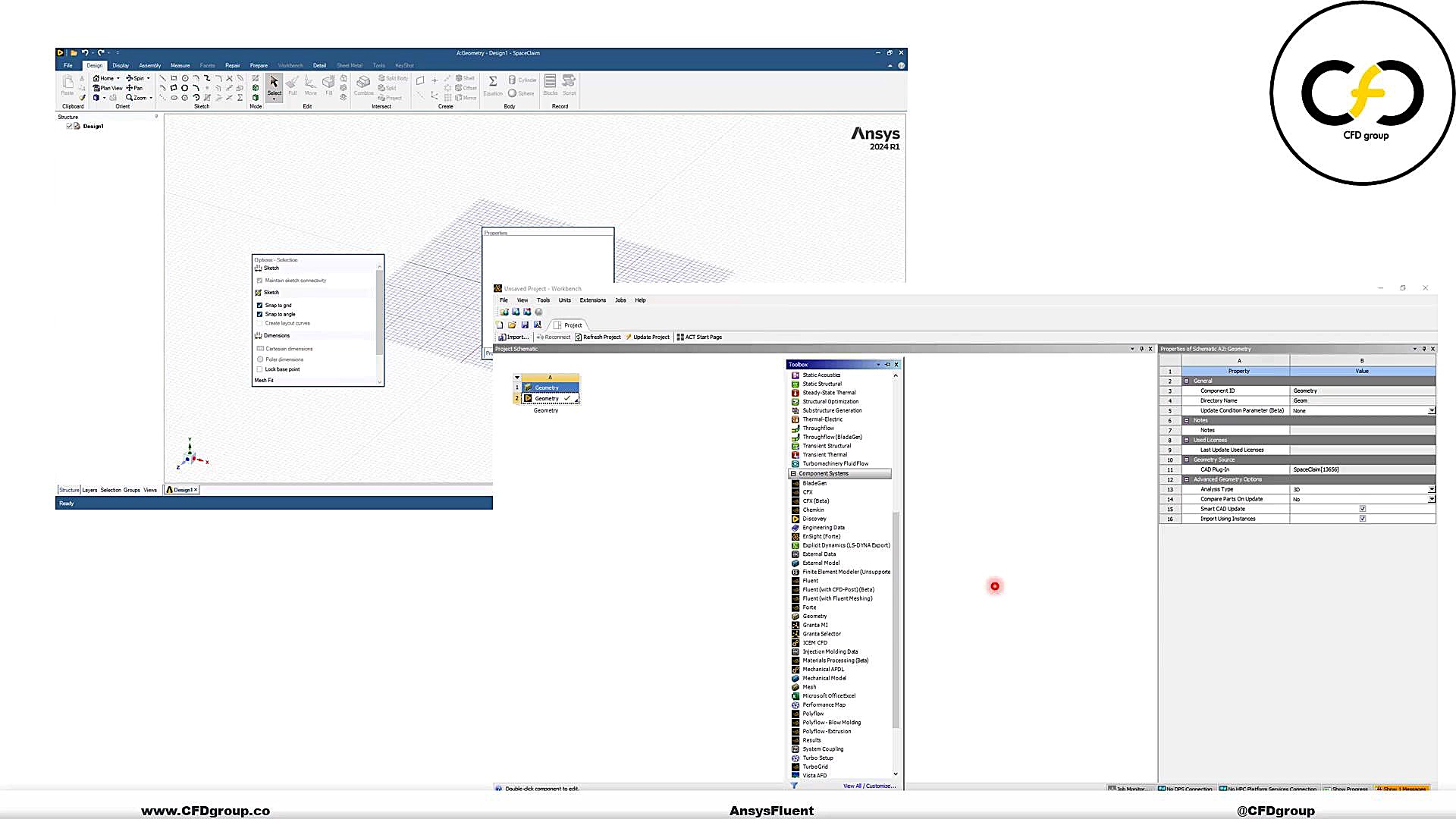Click the Toolbox vertical scrollbar

[896, 620]
